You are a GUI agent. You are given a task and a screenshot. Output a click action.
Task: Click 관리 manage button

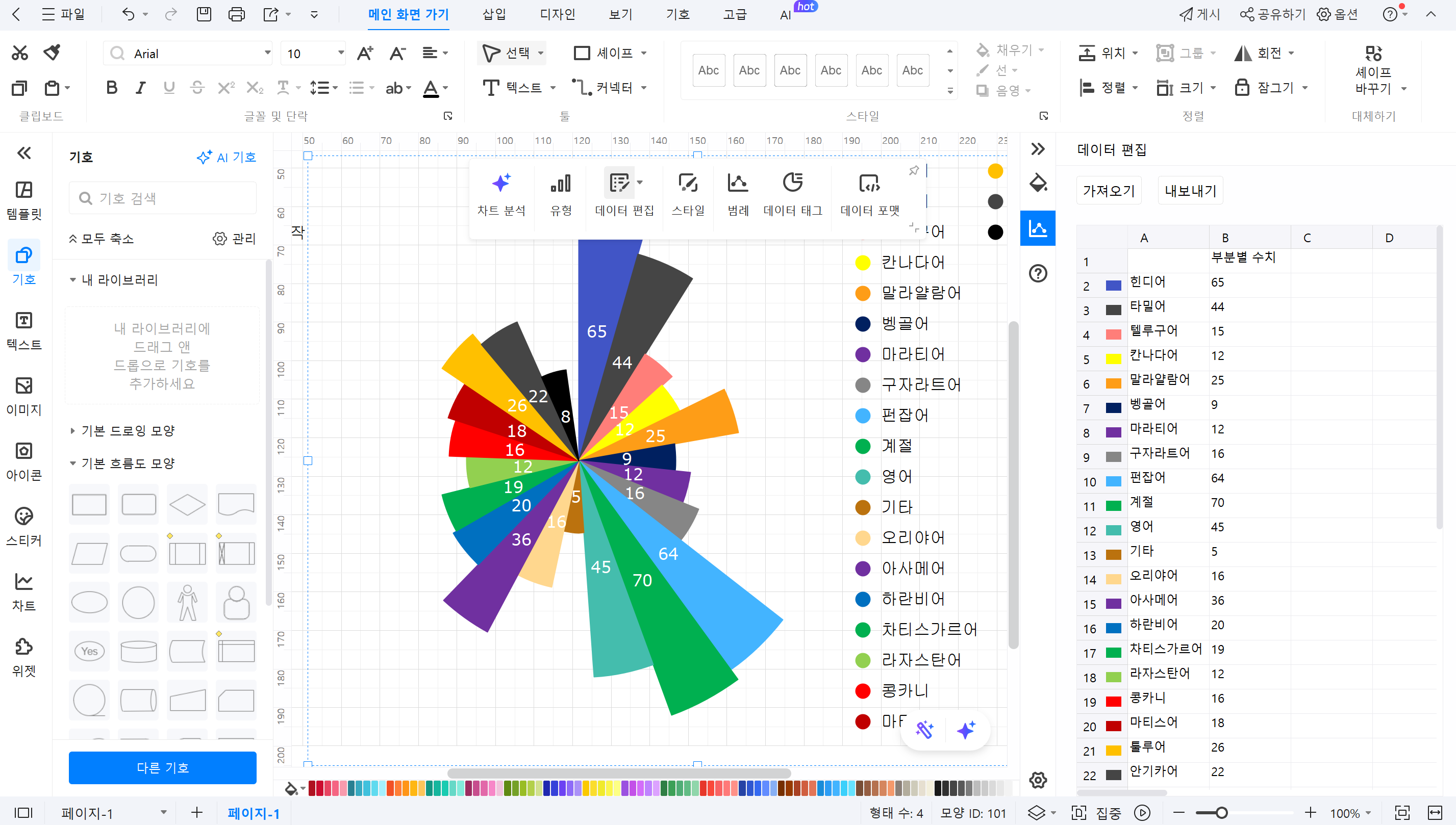tap(234, 239)
